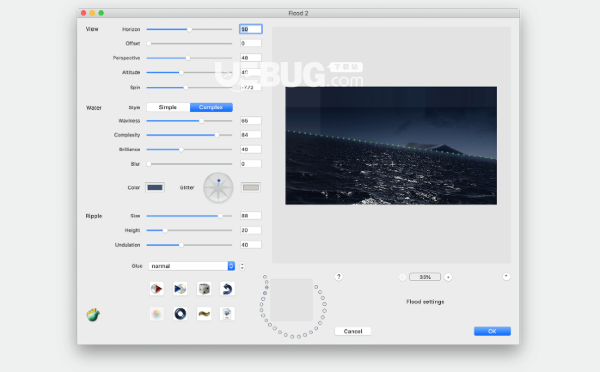Click the question mark help button
This screenshot has height=372, width=600.
339,277
